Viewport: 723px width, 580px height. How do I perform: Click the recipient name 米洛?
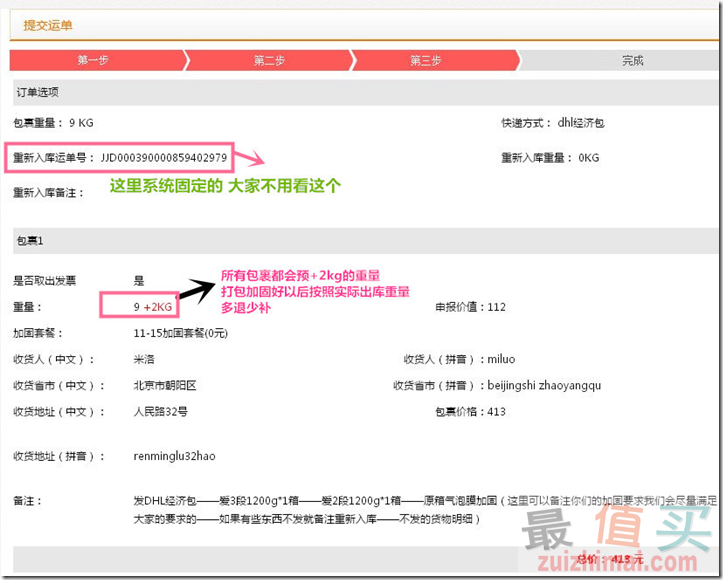(144, 359)
